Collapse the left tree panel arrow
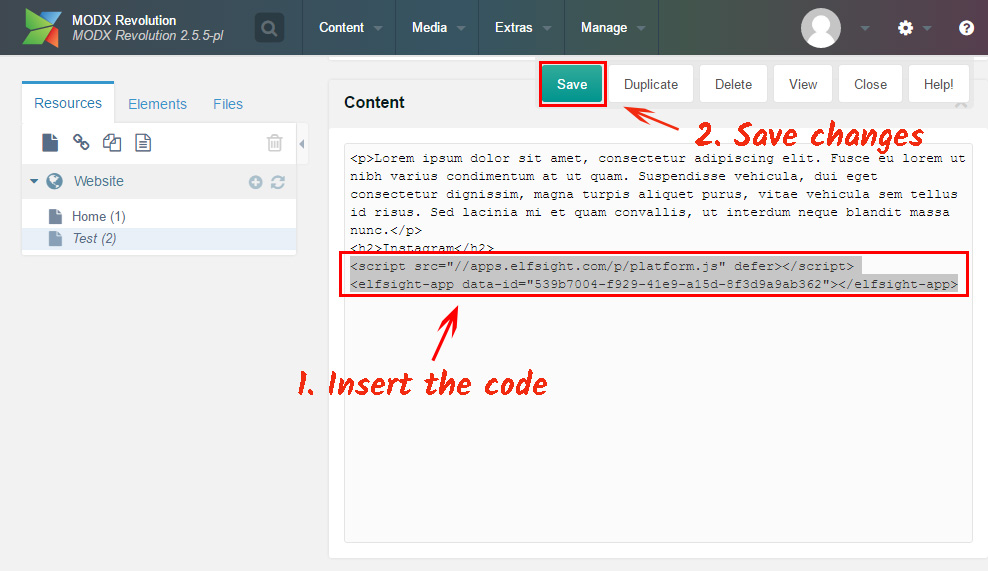The image size is (988, 571). [x=302, y=144]
